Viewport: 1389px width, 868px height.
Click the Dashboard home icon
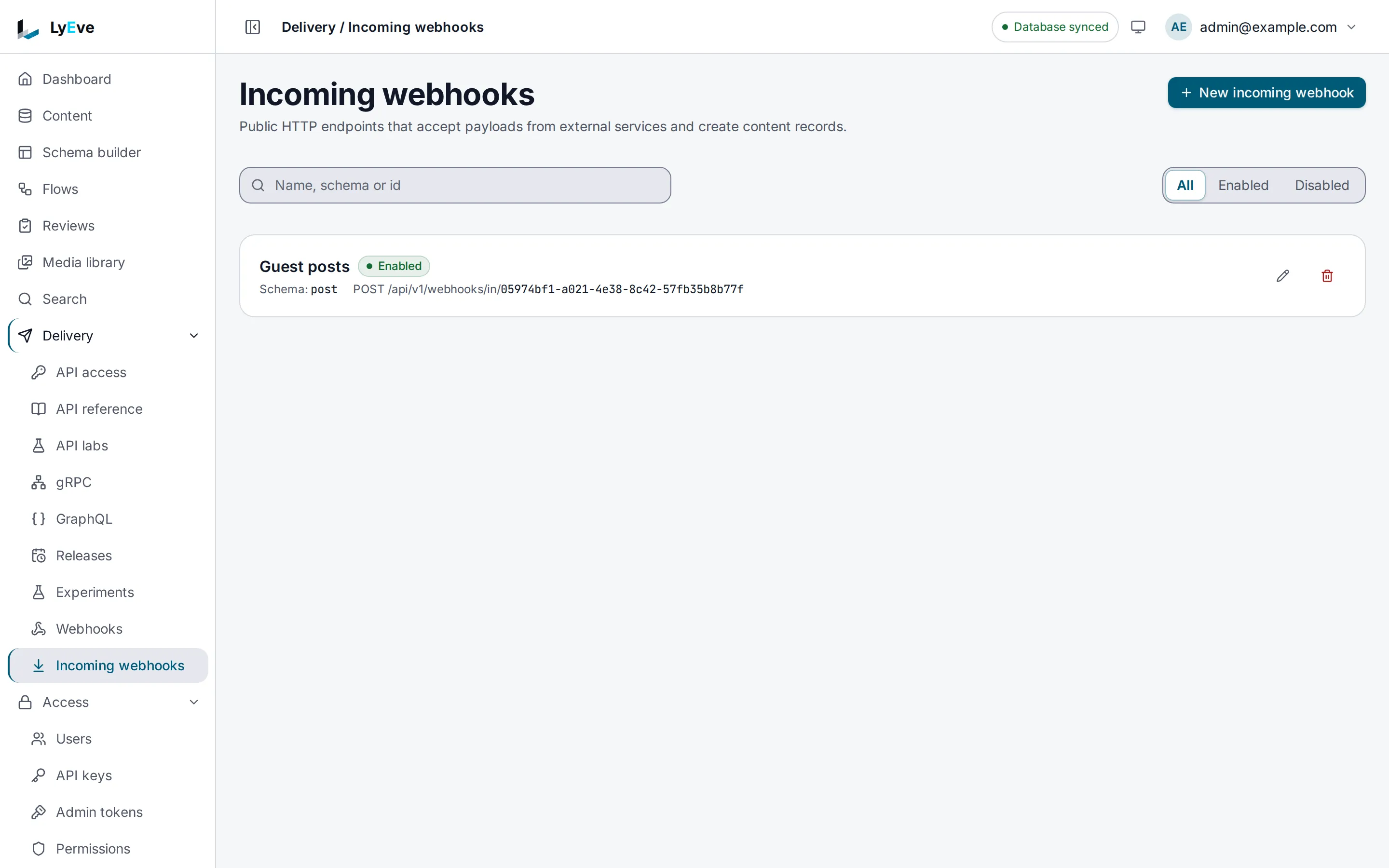[x=25, y=79]
